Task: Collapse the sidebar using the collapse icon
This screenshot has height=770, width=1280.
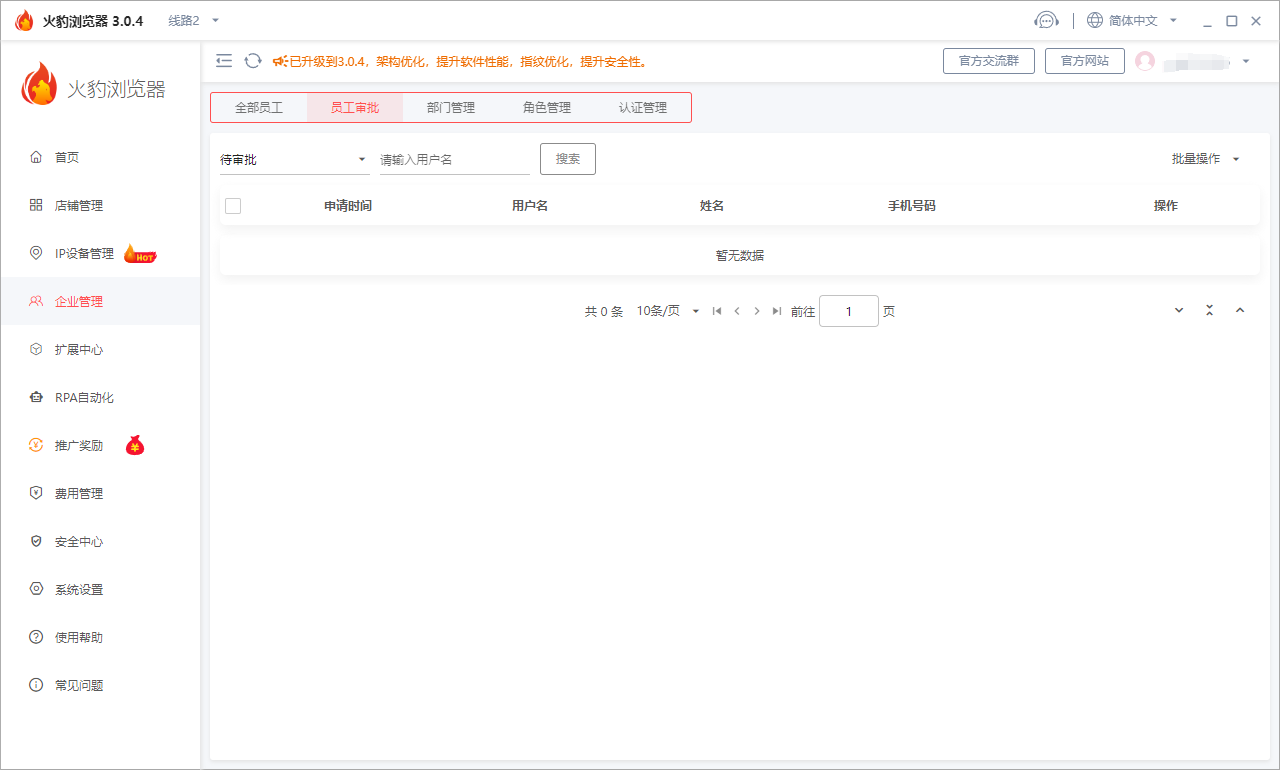Action: tap(224, 60)
